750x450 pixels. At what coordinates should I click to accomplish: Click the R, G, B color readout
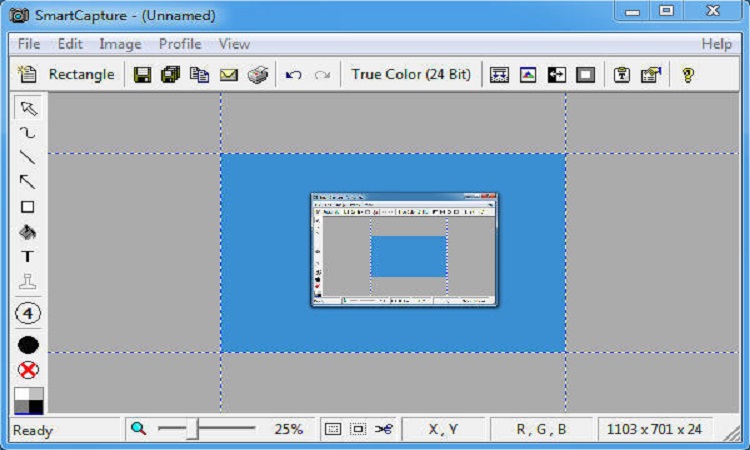coord(541,429)
